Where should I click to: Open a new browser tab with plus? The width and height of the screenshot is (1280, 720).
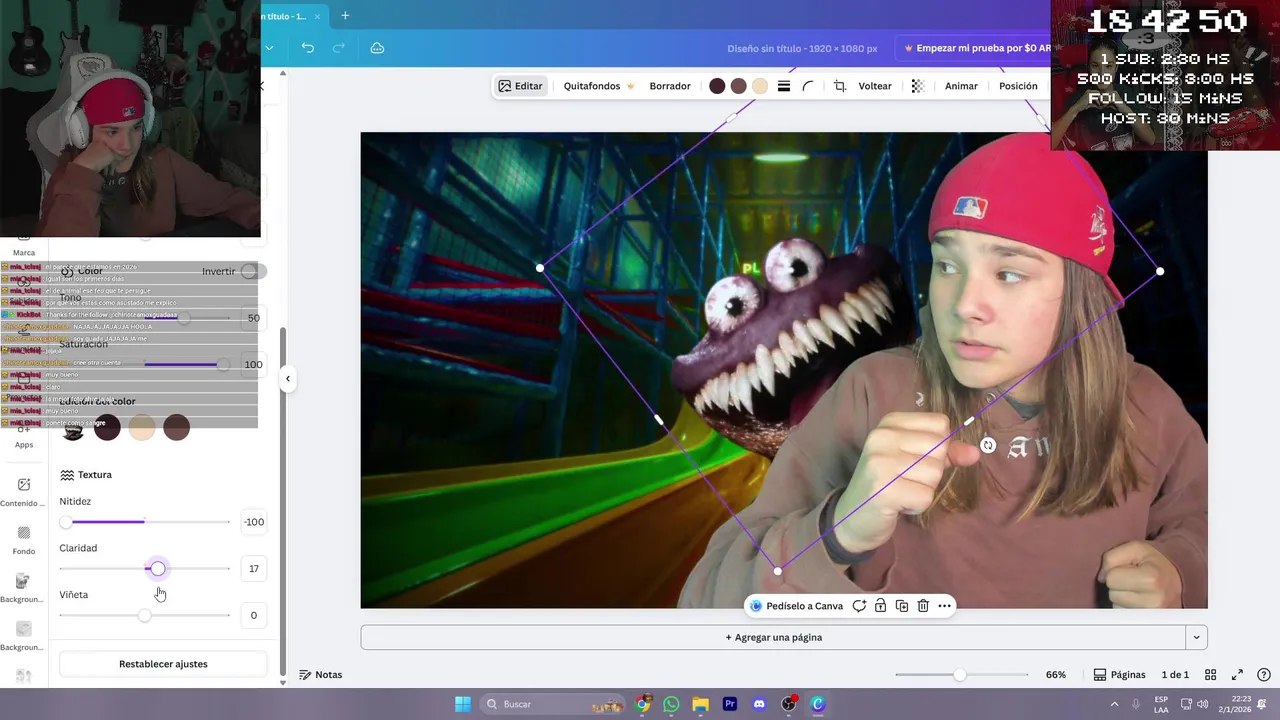tap(345, 15)
